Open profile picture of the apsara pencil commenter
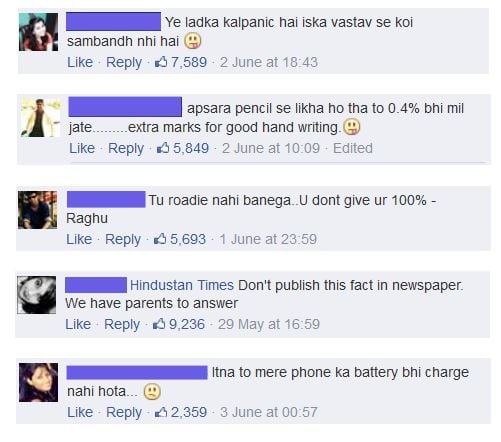 (x=41, y=118)
